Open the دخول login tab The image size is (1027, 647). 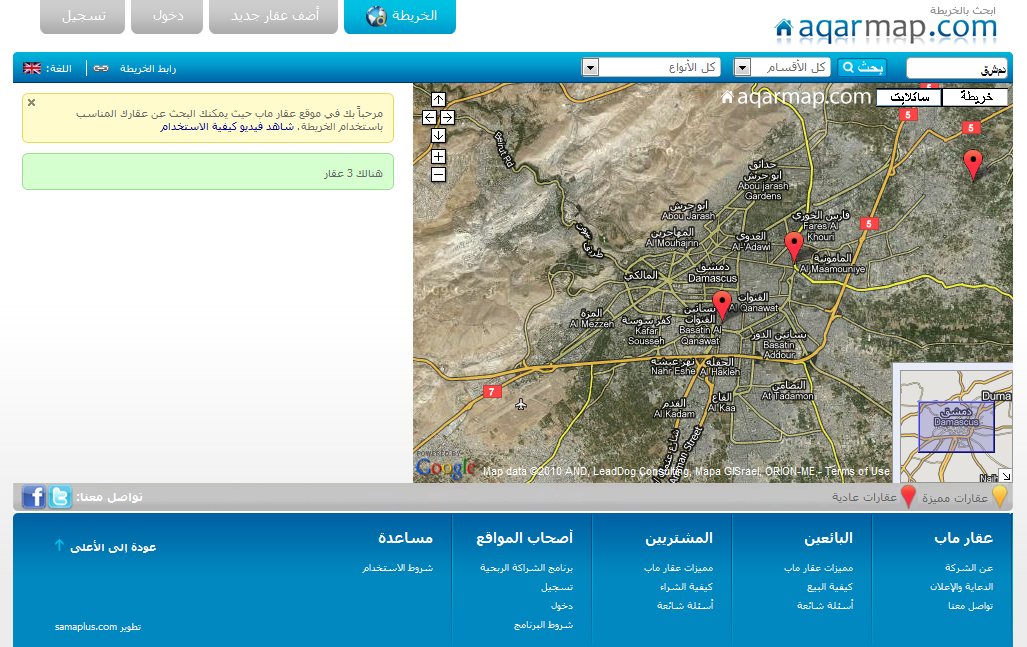click(x=167, y=16)
